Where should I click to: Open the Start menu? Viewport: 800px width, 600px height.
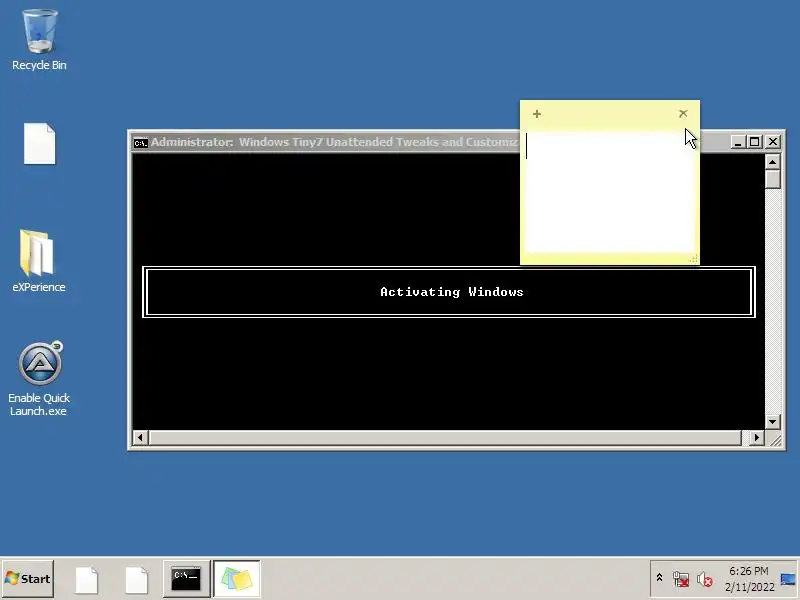pos(28,579)
